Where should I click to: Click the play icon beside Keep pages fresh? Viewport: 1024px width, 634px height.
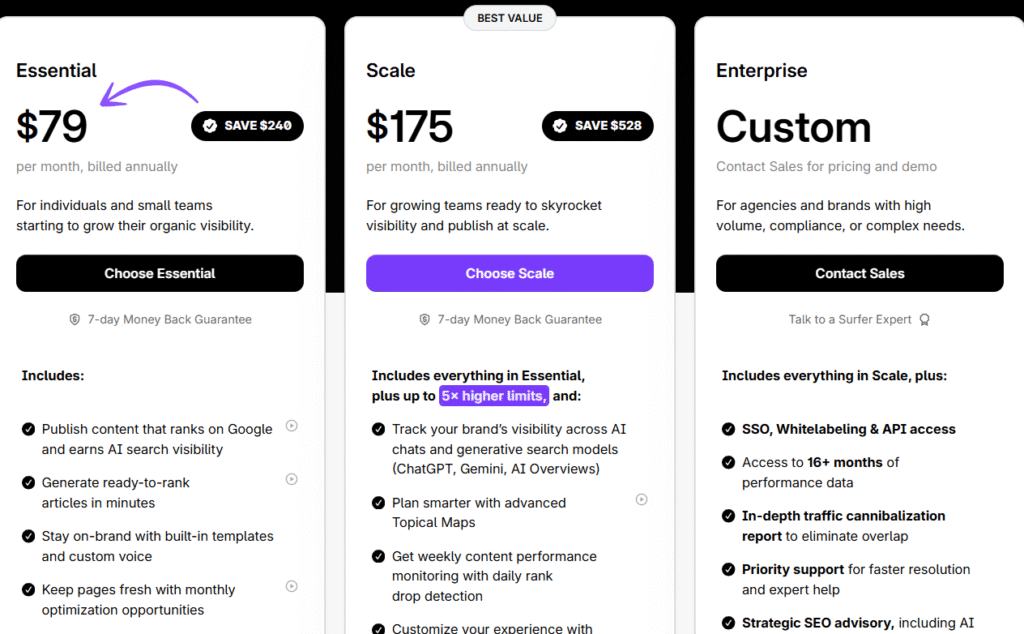point(292,586)
